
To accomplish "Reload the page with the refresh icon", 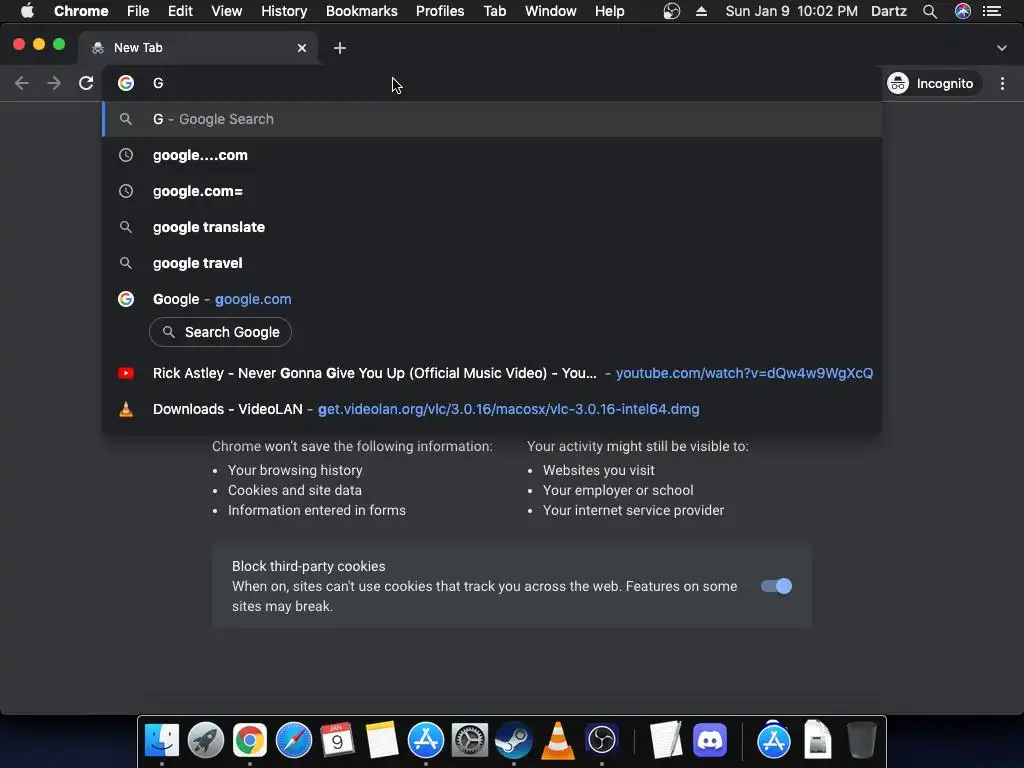I will [x=86, y=83].
